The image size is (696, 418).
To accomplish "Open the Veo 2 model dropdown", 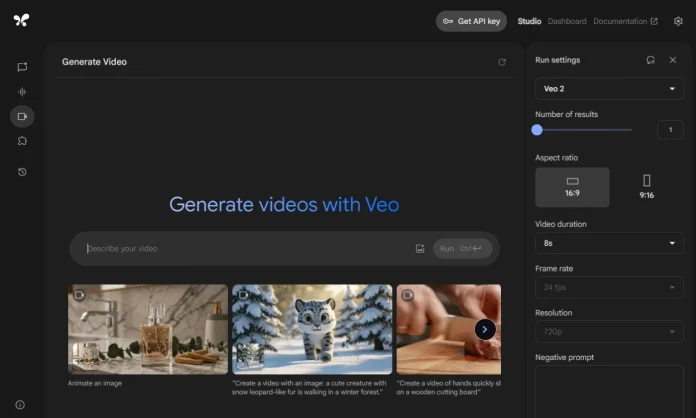I will pyautogui.click(x=609, y=89).
